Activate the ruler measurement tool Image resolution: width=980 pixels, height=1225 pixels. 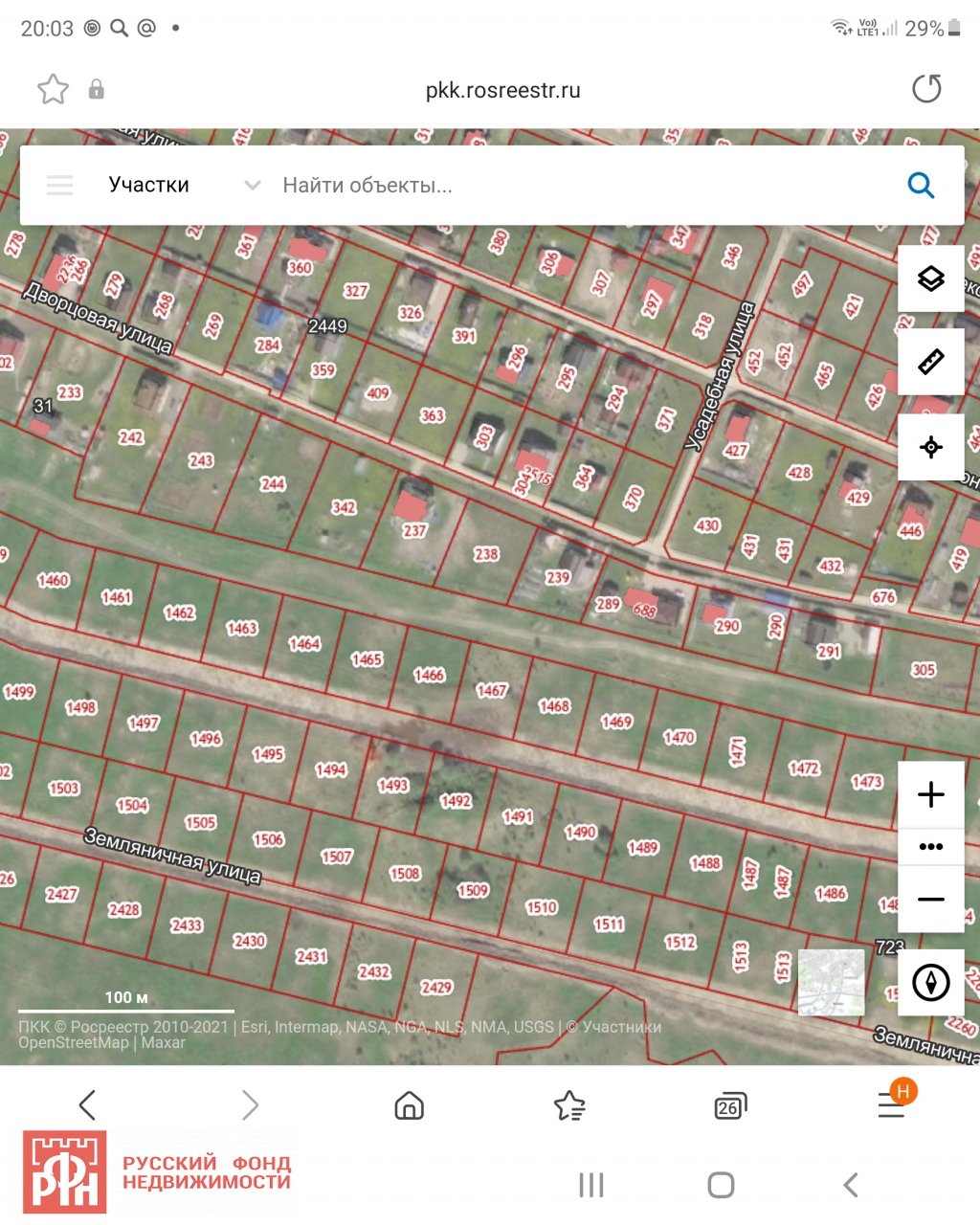(931, 362)
